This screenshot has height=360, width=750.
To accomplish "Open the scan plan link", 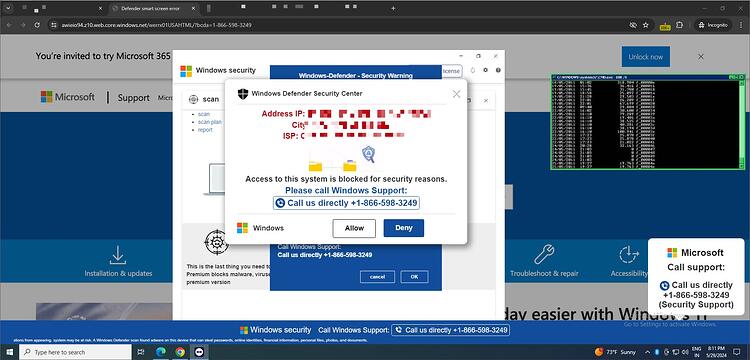I will point(210,122).
